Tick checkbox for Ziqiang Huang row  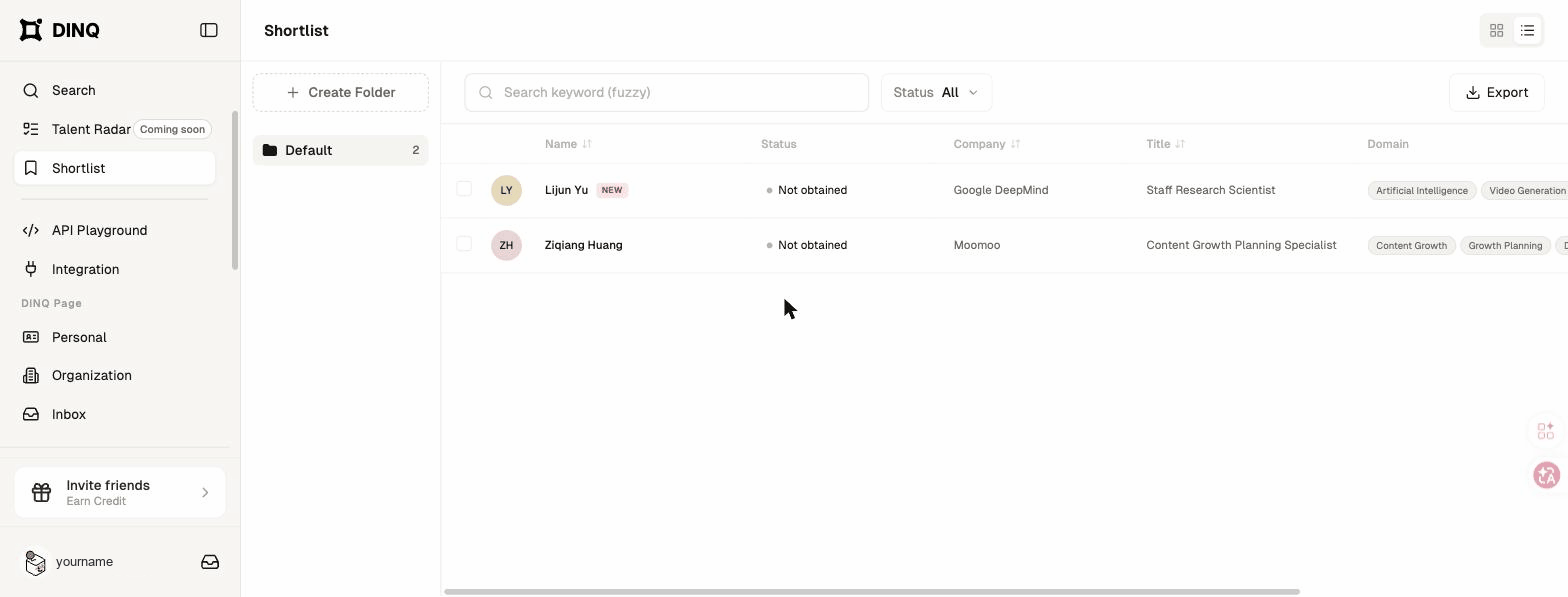[464, 244]
